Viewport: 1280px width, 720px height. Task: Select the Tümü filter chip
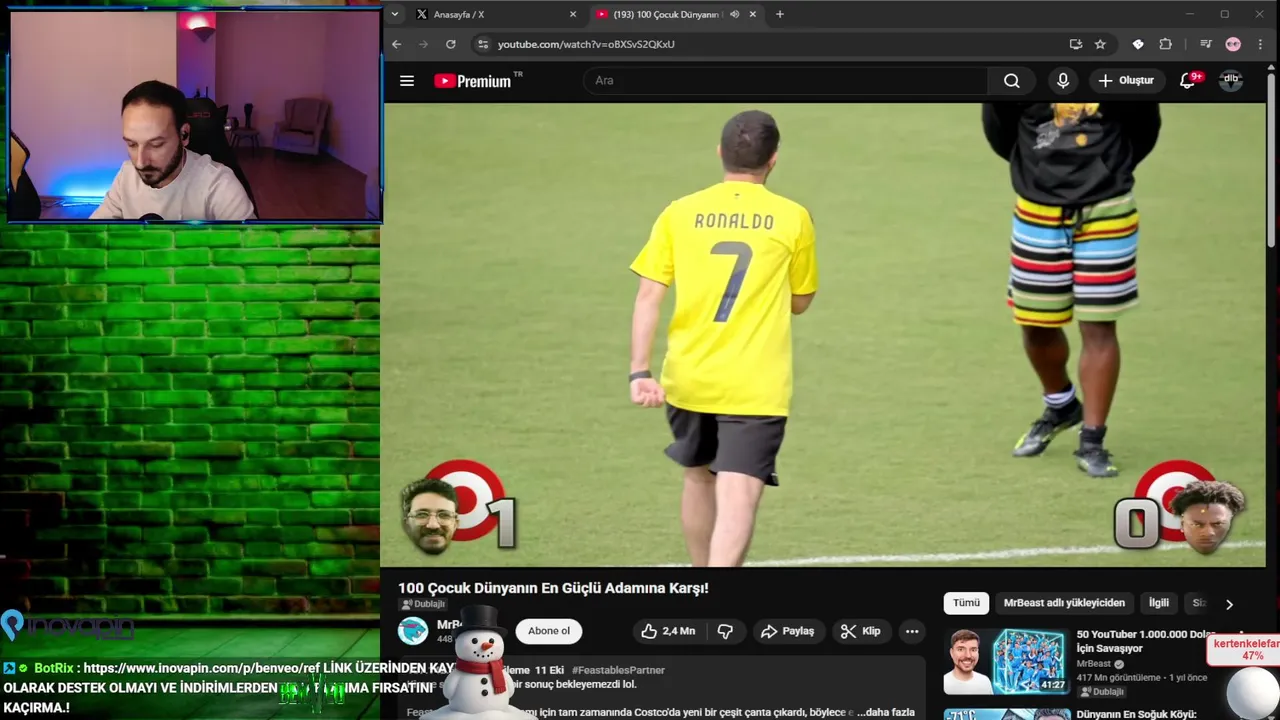point(966,603)
